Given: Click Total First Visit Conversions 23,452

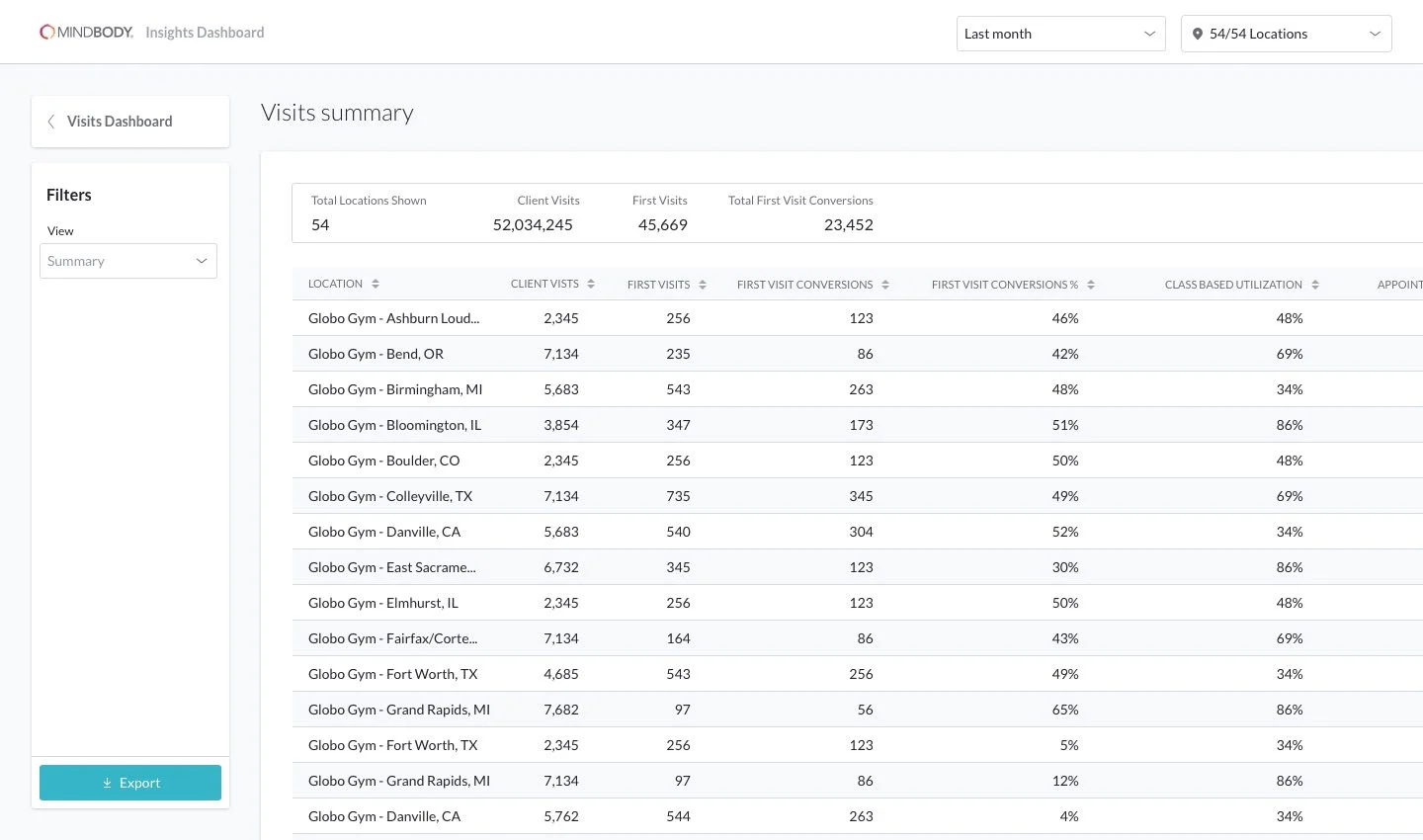Looking at the screenshot, I should coord(849,225).
